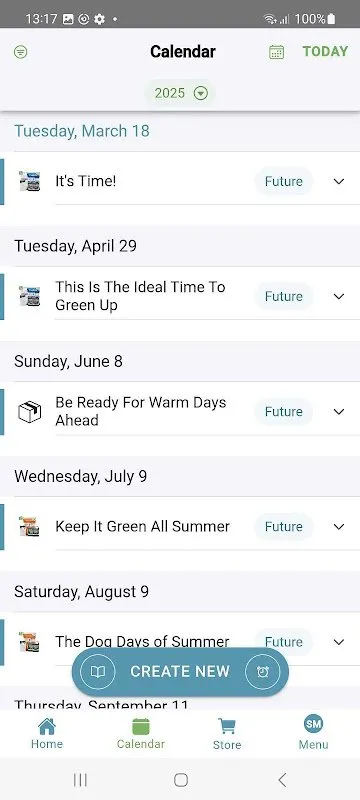The height and width of the screenshot is (800, 360).
Task: Open the box icon for Be Ready For Warm Days
Action: [x=30, y=412]
